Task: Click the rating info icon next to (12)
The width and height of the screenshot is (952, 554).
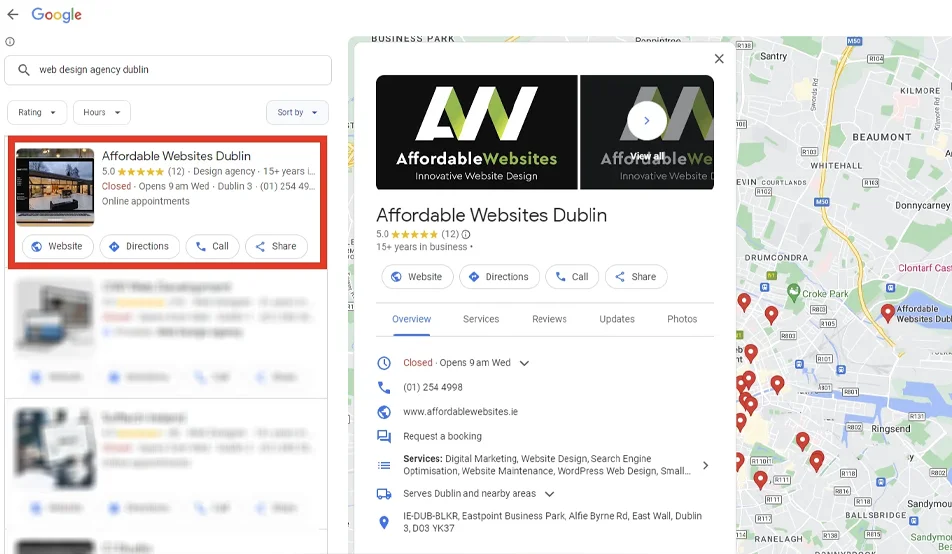Action: 466,234
